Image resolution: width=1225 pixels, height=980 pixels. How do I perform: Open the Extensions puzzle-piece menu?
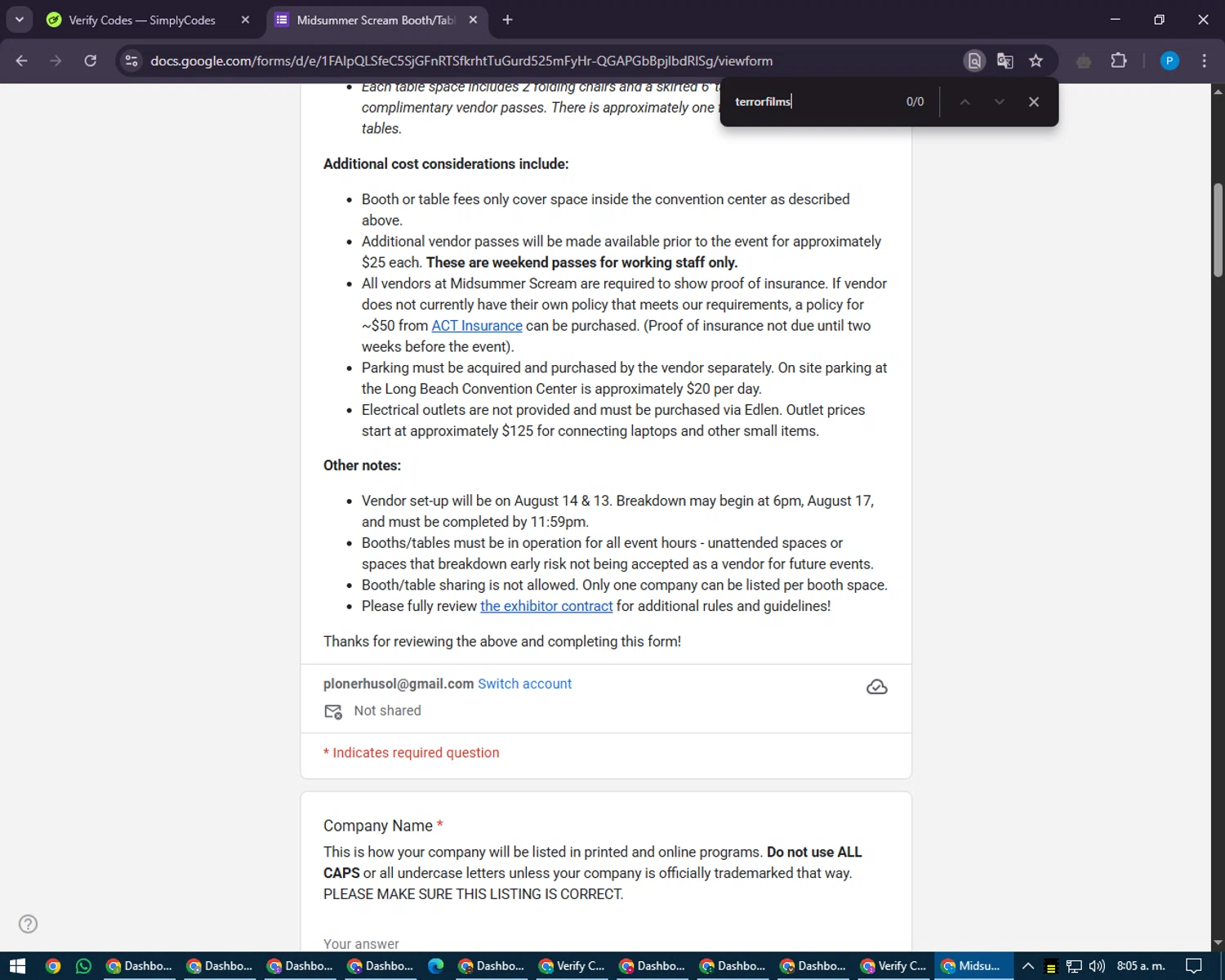tap(1119, 60)
